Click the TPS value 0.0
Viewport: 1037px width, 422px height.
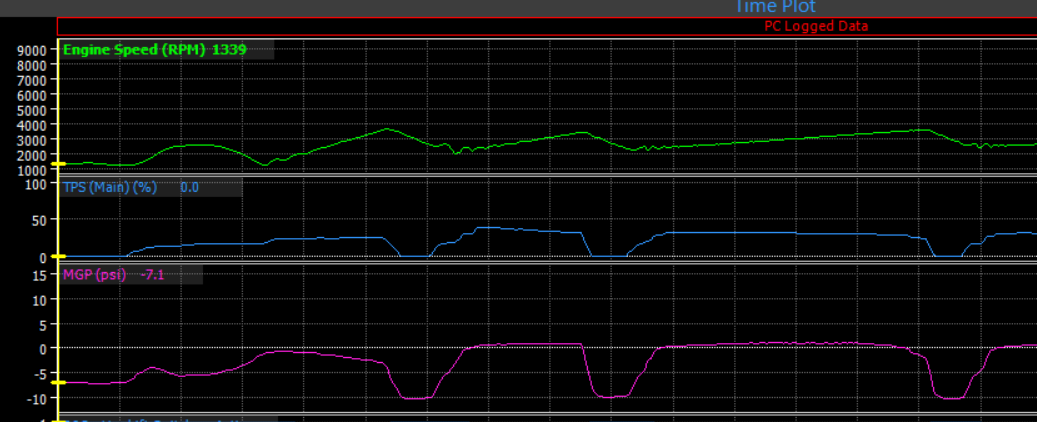point(189,187)
